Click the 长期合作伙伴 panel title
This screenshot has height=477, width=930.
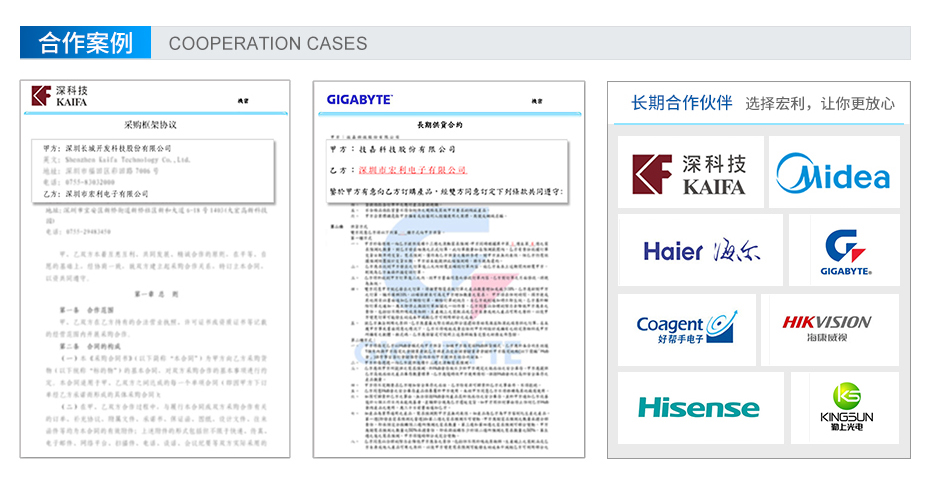[x=681, y=103]
